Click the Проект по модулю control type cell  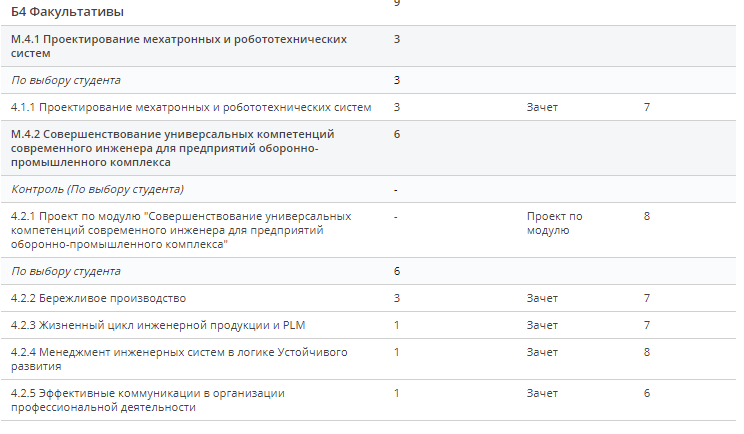tap(554, 223)
